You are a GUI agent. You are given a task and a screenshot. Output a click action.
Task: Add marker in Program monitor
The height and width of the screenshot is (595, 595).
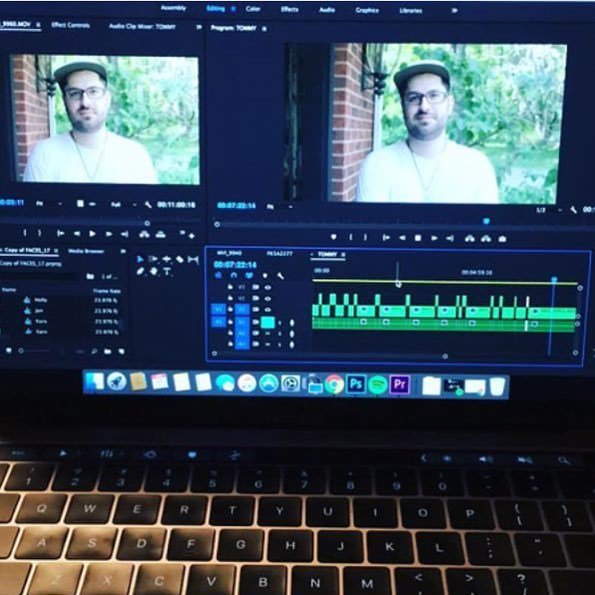(334, 237)
